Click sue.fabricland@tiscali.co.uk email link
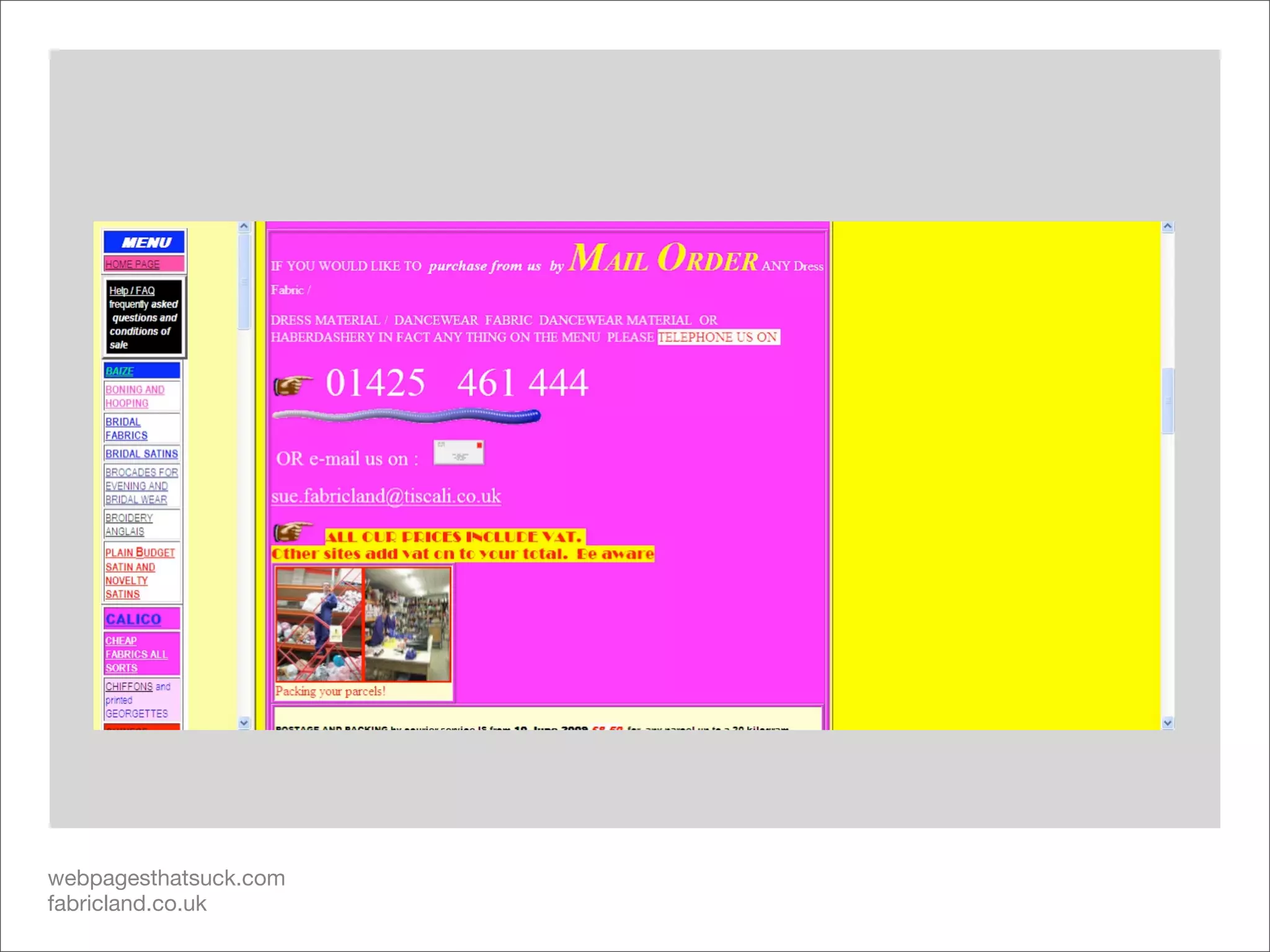1270x952 pixels. click(386, 496)
